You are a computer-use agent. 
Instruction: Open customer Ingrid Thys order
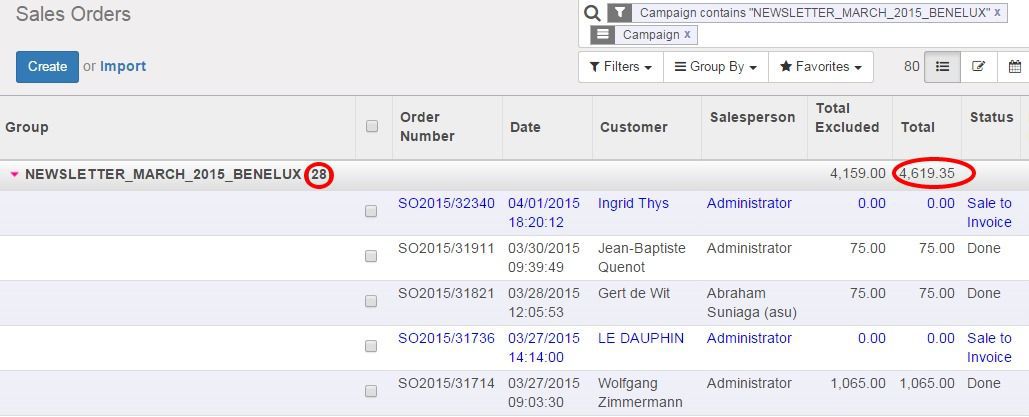pos(633,204)
